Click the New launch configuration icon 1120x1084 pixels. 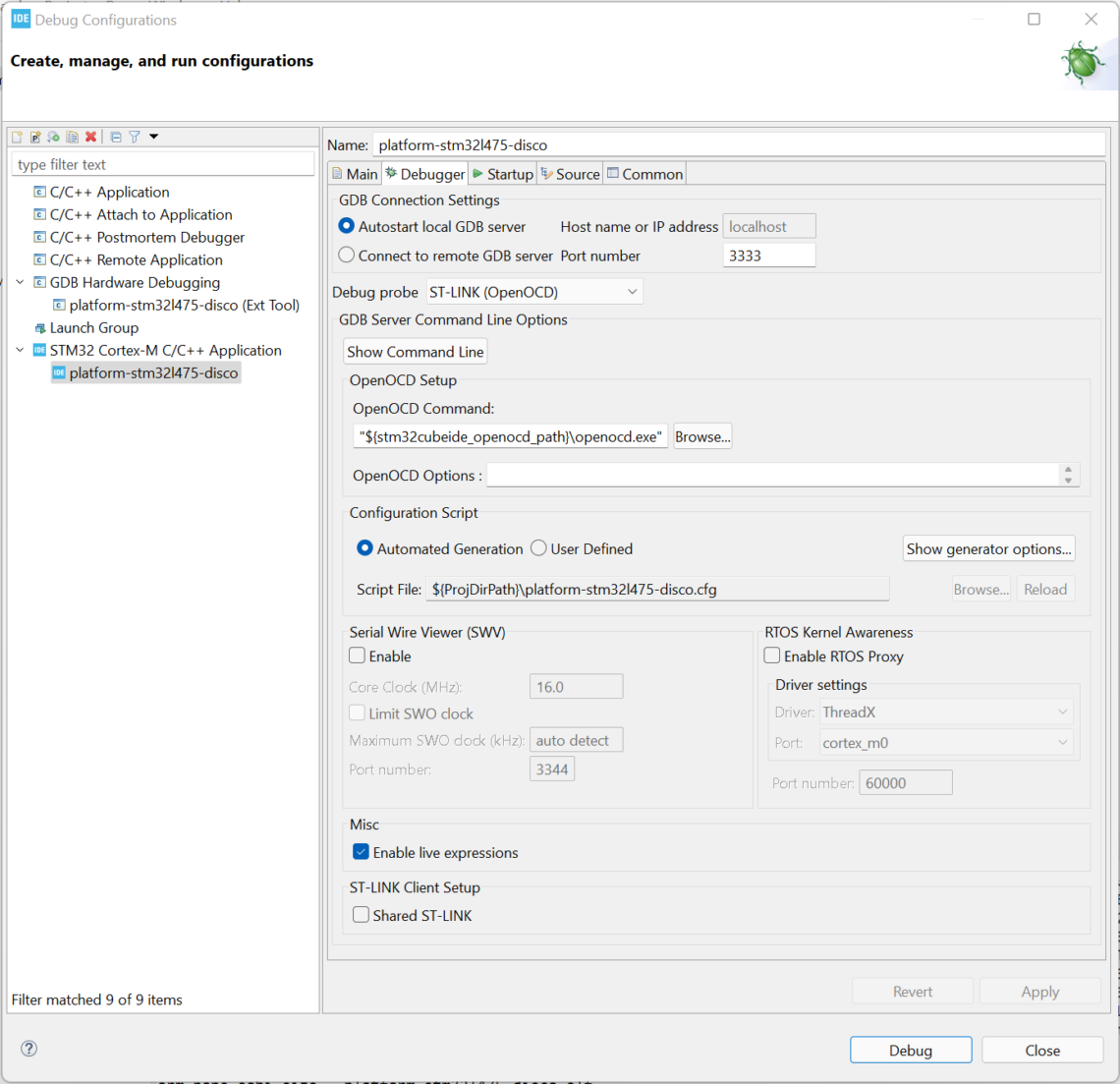pyautogui.click(x=17, y=138)
